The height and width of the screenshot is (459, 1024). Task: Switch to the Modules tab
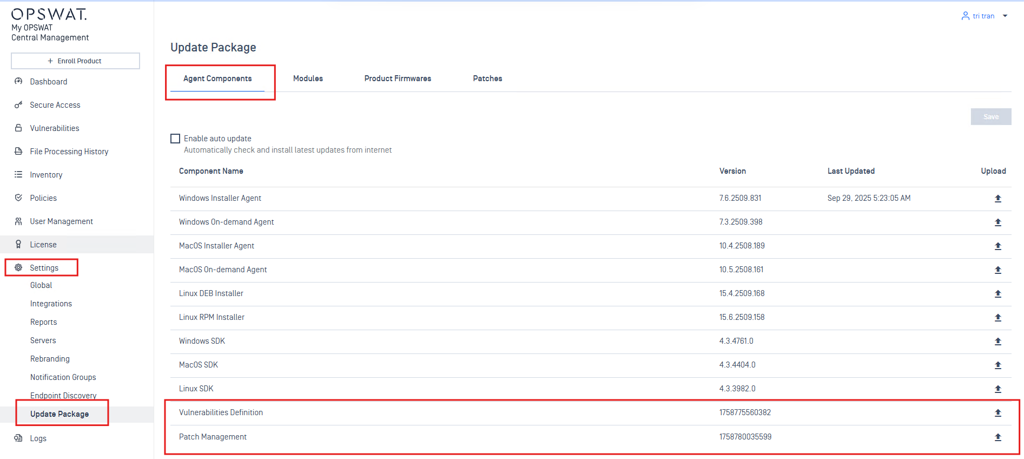(308, 78)
